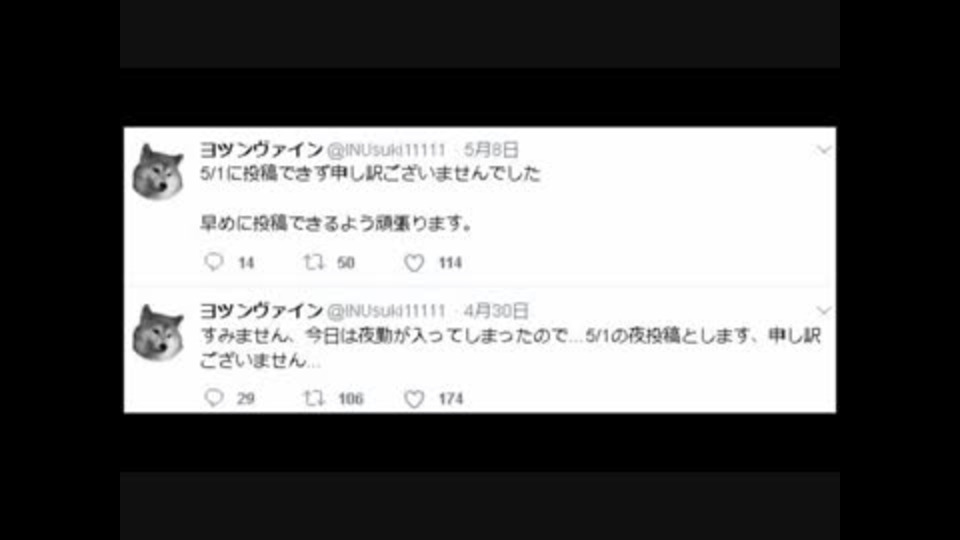The width and height of the screenshot is (960, 540).
Task: Reply to the 4月30日 tweet
Action: click(x=214, y=398)
